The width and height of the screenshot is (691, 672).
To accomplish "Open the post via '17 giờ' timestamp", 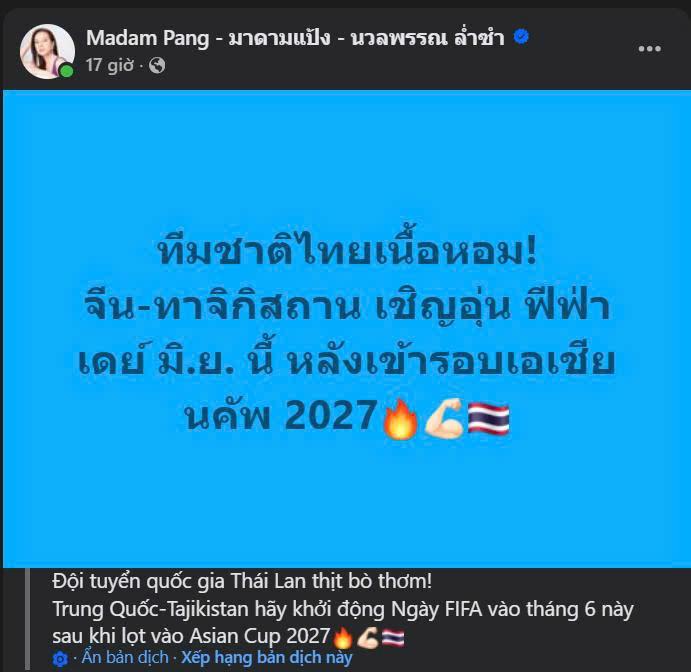I will (x=110, y=65).
